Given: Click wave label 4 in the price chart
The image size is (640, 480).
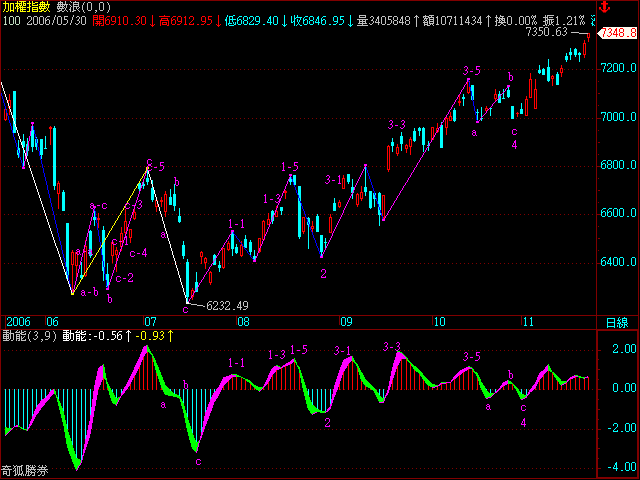Looking at the screenshot, I should 514,145.
